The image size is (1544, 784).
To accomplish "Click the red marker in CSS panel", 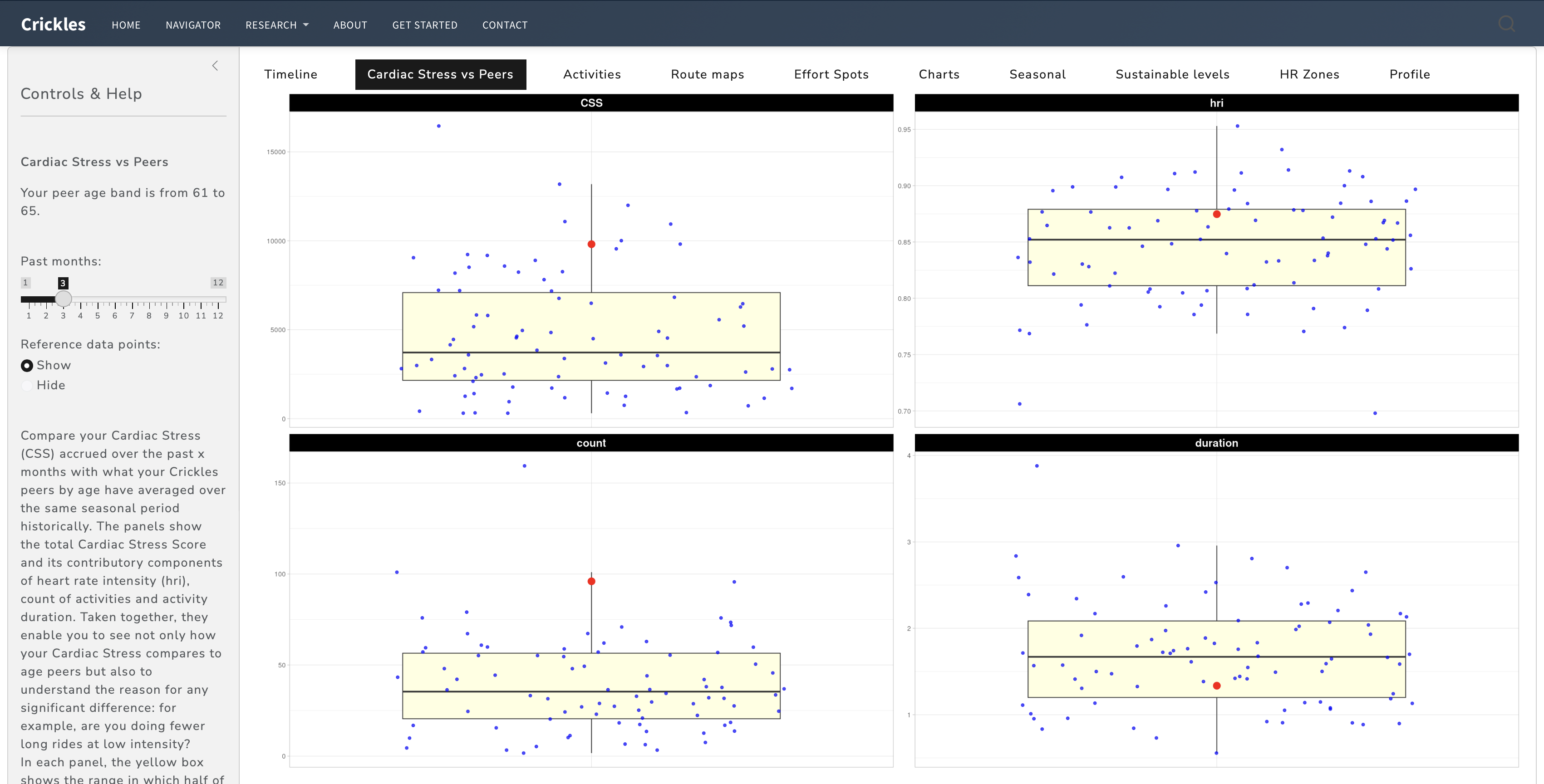I will [591, 244].
